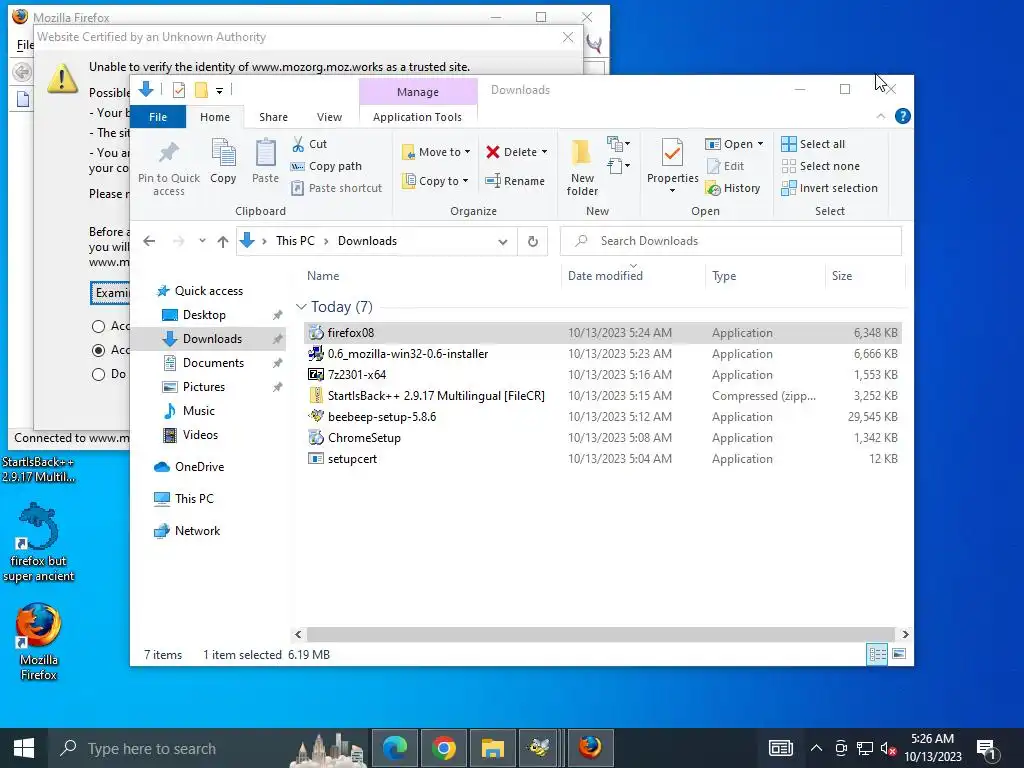Click the Examine button in Firefox dialog

pos(110,293)
